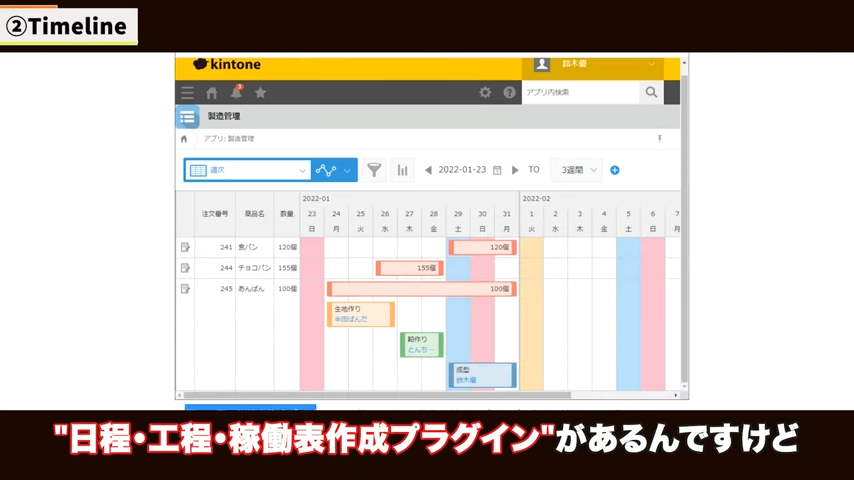Click the 製造管理 app title
This screenshot has height=480, width=854.
coord(224,116)
